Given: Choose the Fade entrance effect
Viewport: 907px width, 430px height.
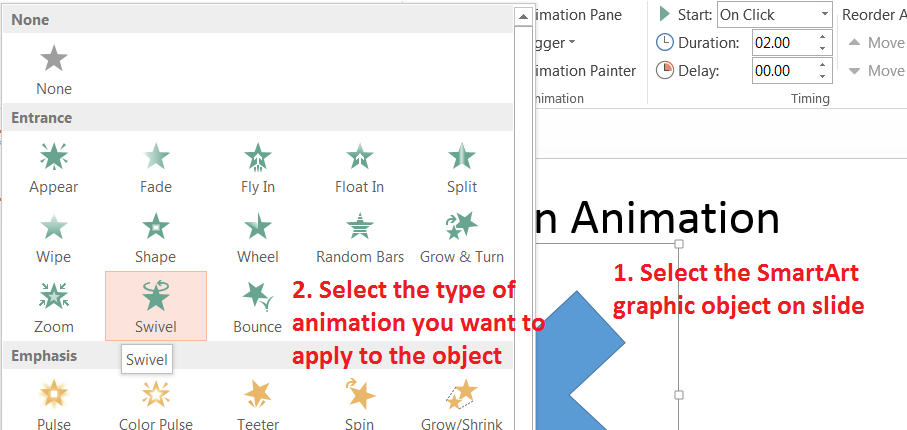Looking at the screenshot, I should 155,158.
